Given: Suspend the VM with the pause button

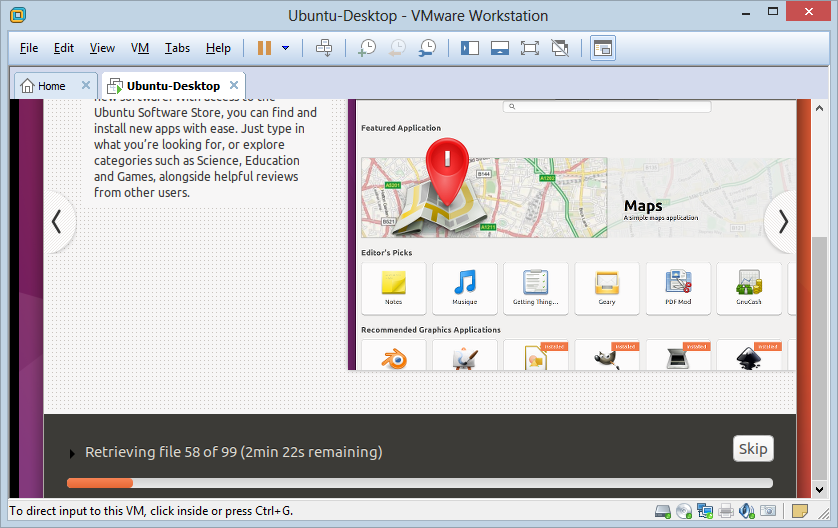Looking at the screenshot, I should (264, 48).
